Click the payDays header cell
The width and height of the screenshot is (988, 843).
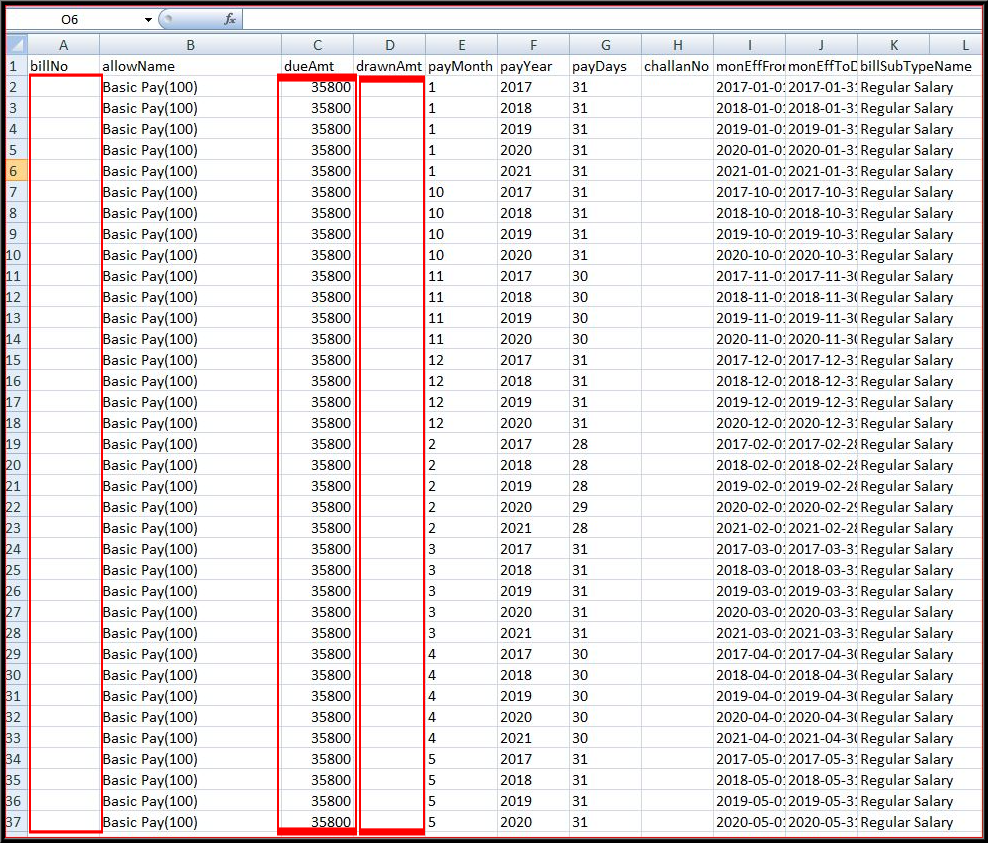605,66
